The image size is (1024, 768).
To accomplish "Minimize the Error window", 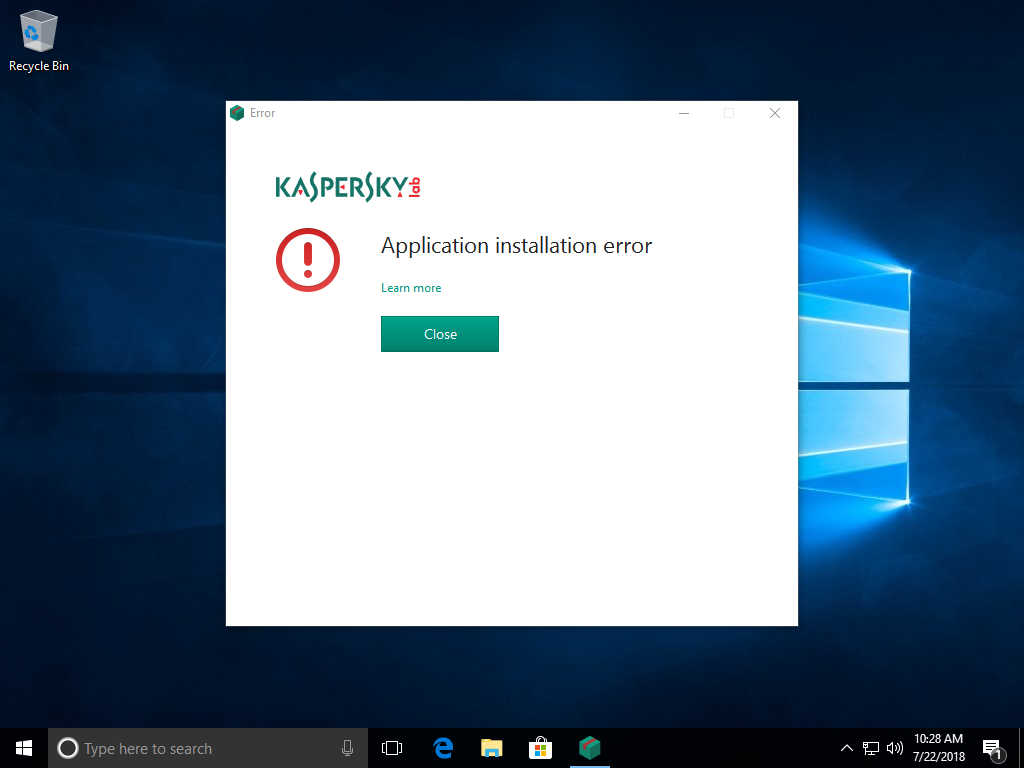I will 684,113.
